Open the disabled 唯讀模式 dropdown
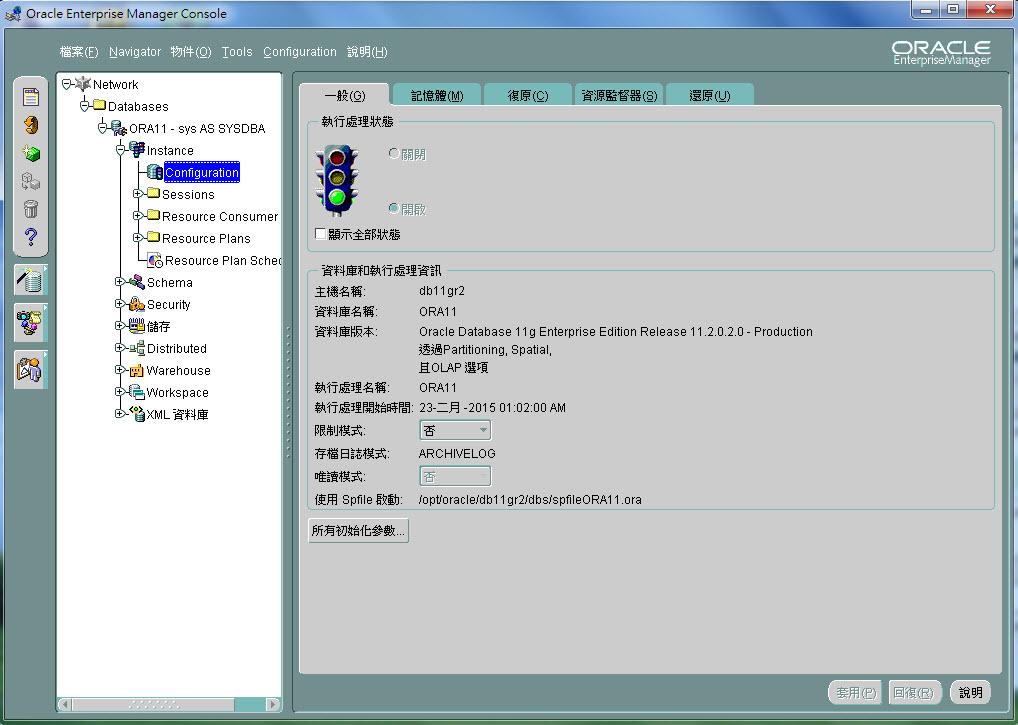 pos(455,476)
